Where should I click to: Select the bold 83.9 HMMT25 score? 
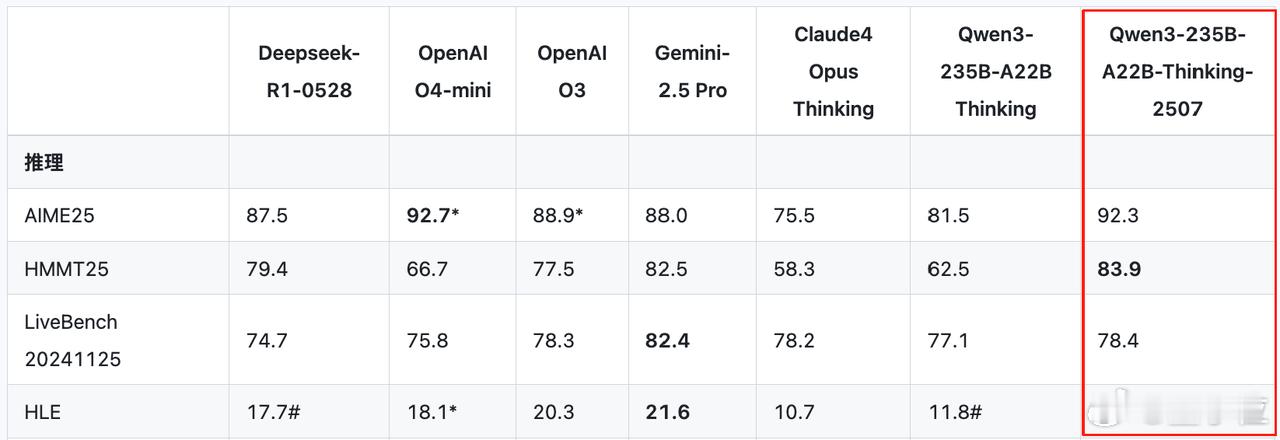[x=1119, y=268]
